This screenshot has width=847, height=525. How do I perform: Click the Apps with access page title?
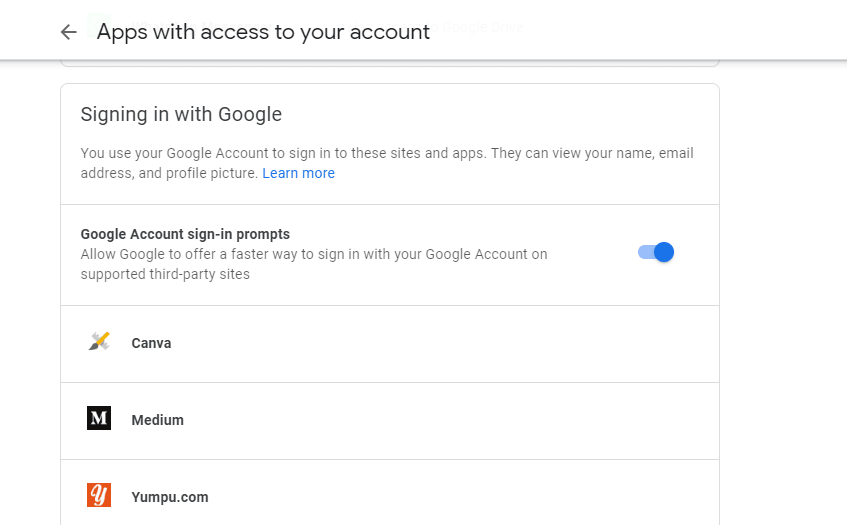(x=263, y=32)
